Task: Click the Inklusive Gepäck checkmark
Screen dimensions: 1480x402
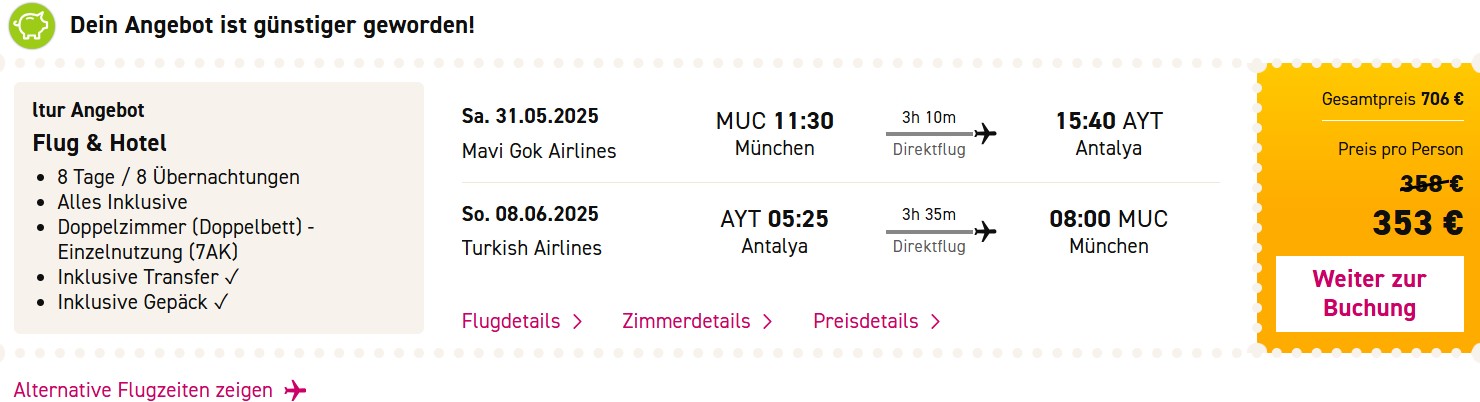Action: coord(223,302)
